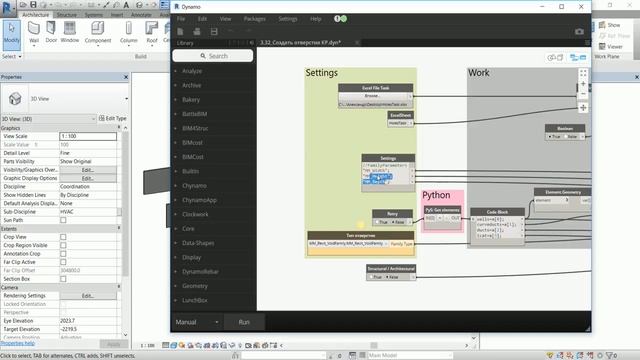The width and height of the screenshot is (640, 360).
Task: Click the Properties panel vertical scrollbar
Action: coord(126,204)
